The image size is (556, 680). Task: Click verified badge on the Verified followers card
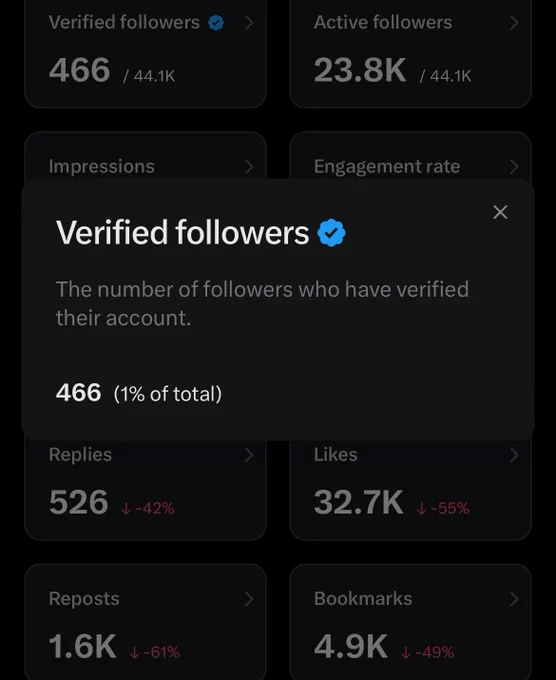[216, 23]
